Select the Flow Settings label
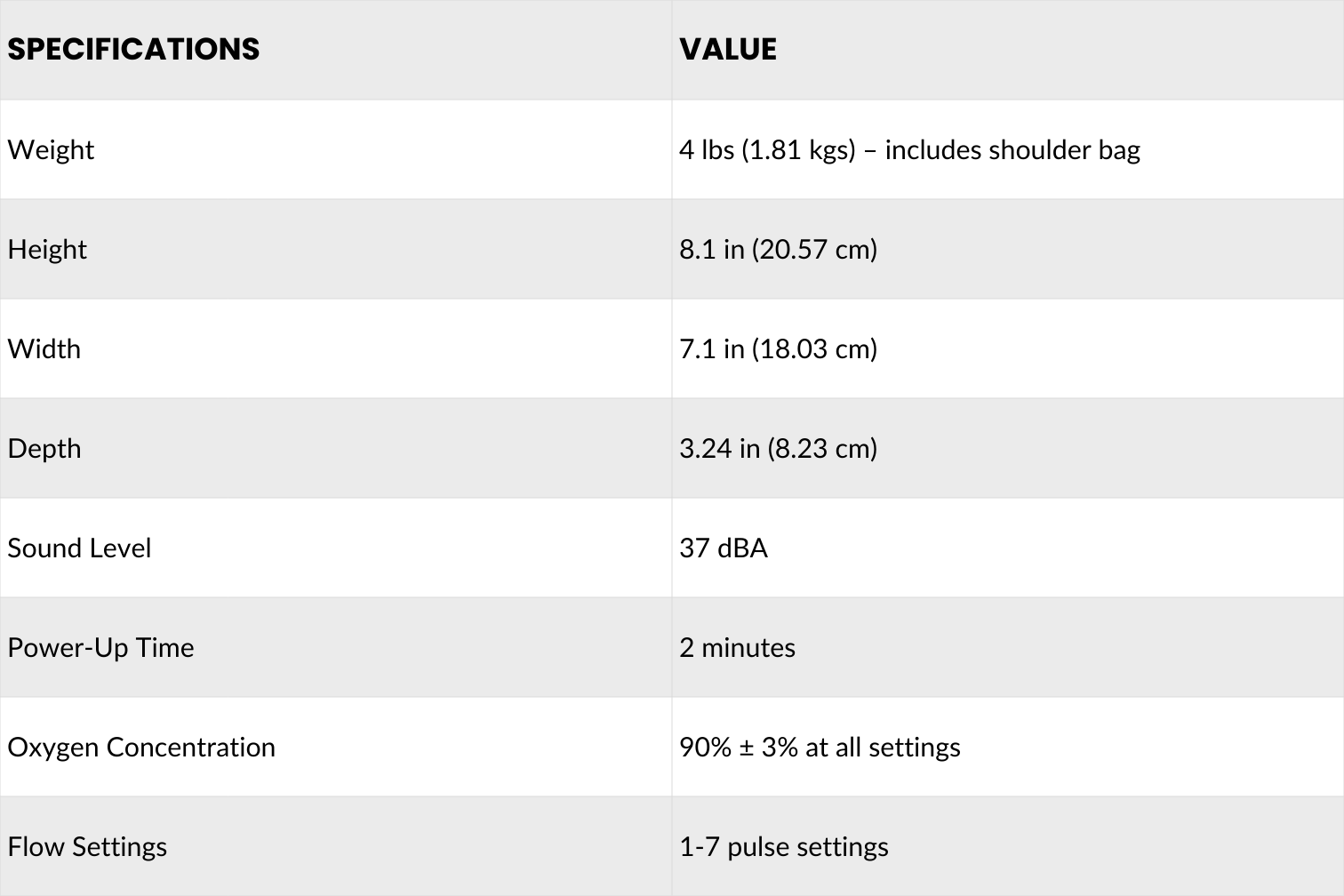 [x=87, y=846]
